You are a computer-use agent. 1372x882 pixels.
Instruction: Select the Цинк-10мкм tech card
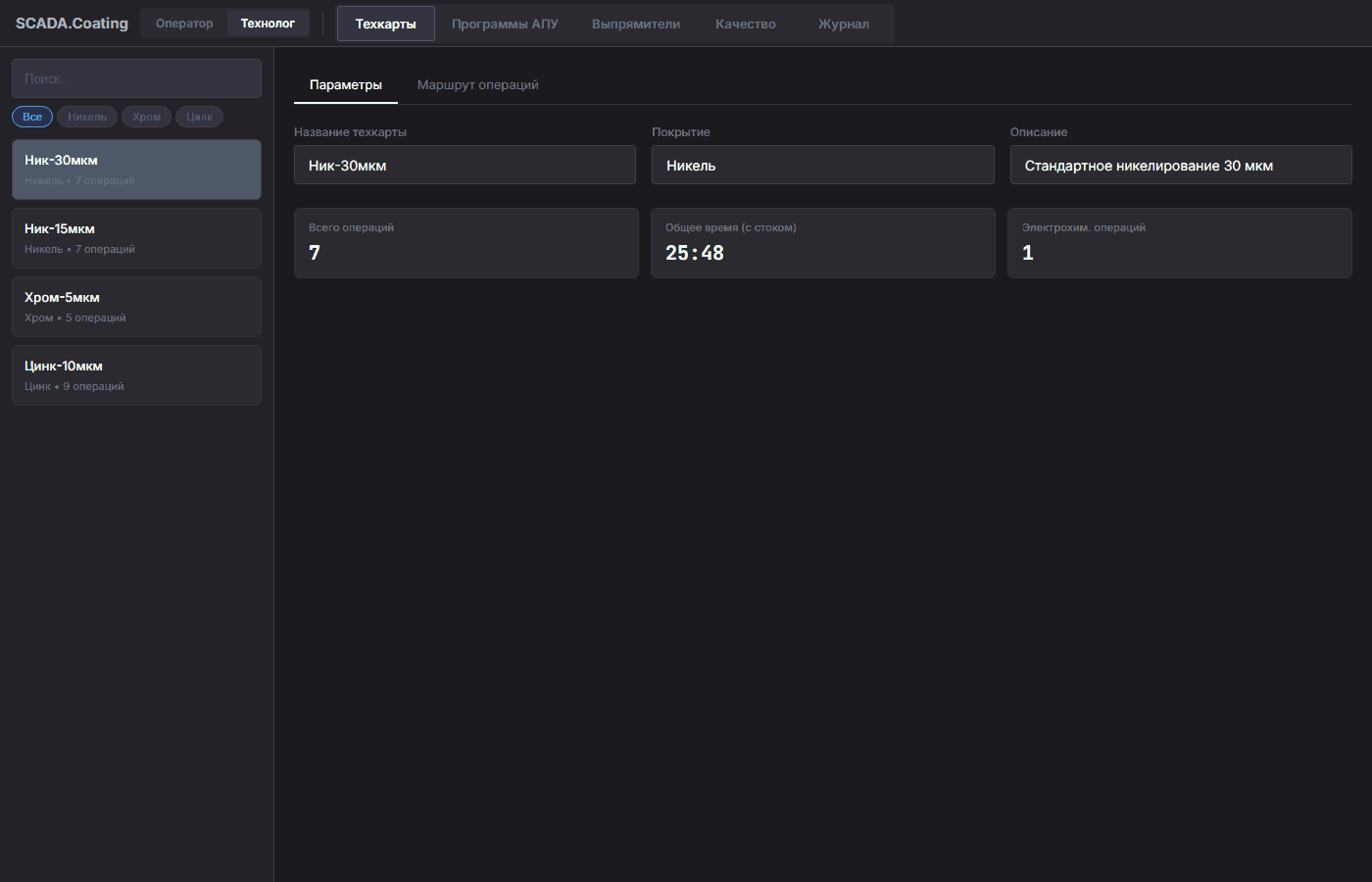136,375
